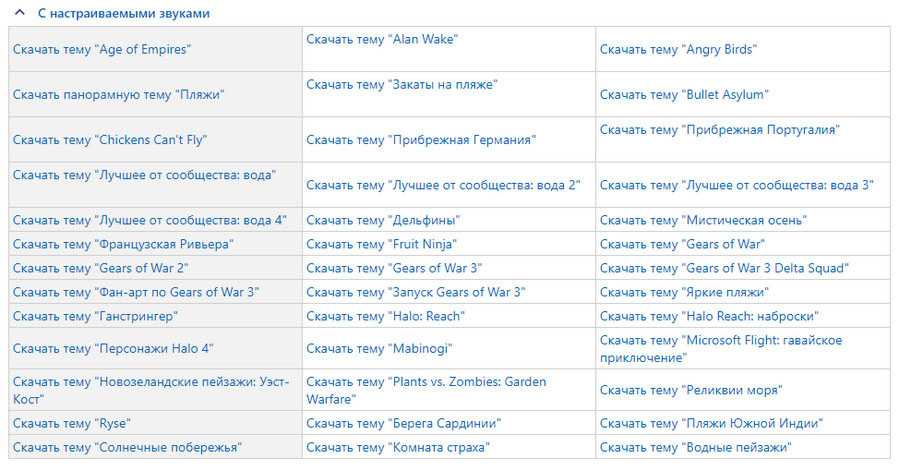Download the "Водные пейзажи" theme
900x471 pixels.
point(695,447)
